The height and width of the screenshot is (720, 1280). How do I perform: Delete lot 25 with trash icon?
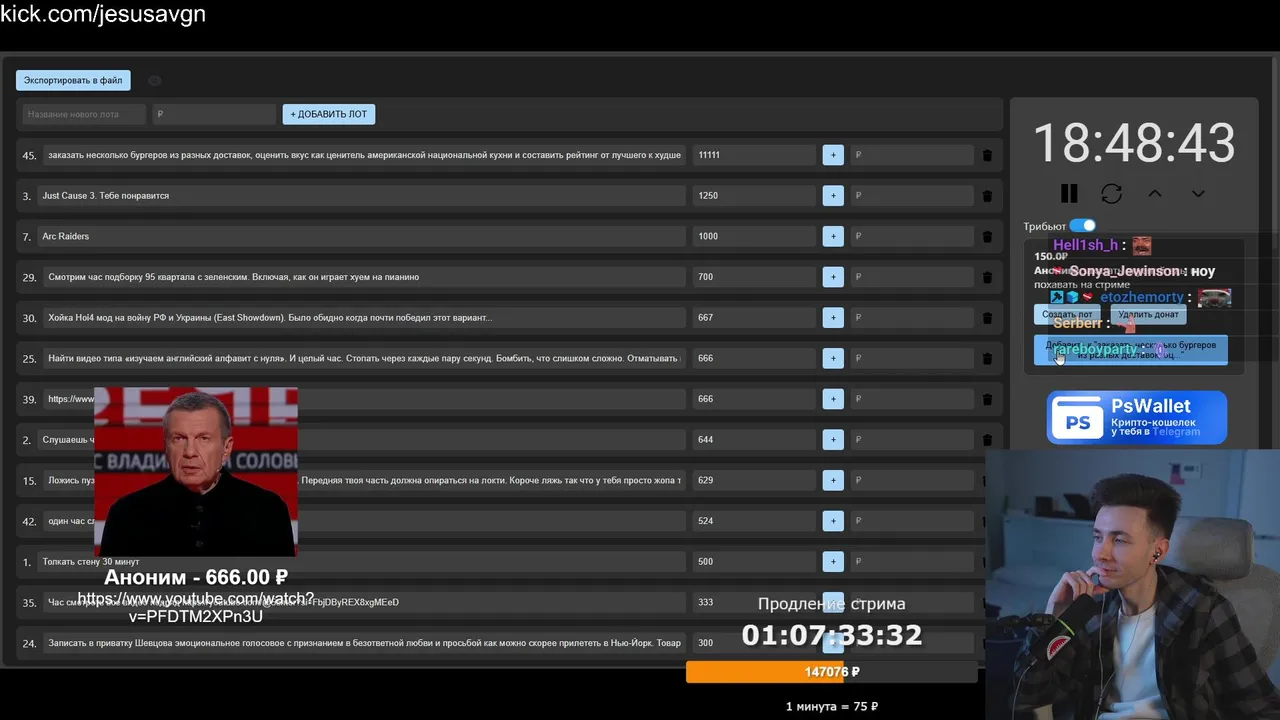coord(987,358)
